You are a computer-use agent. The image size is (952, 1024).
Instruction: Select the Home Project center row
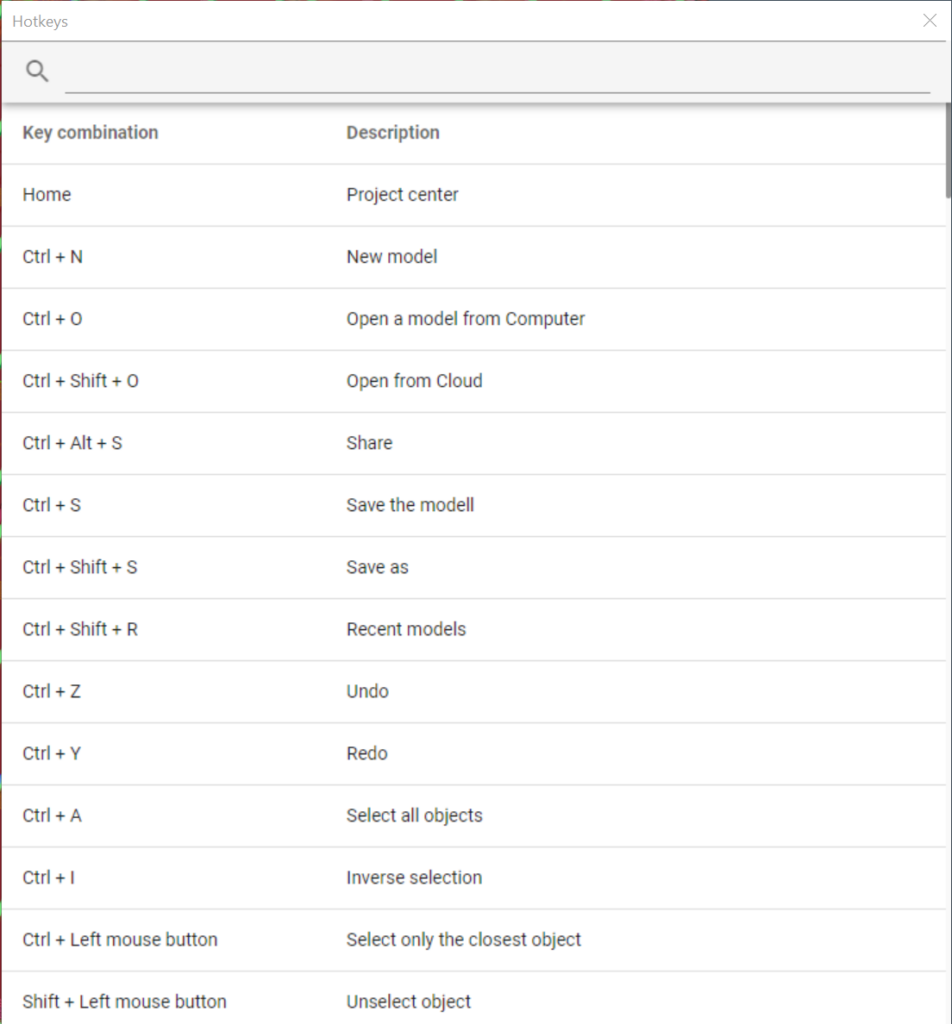click(x=474, y=195)
